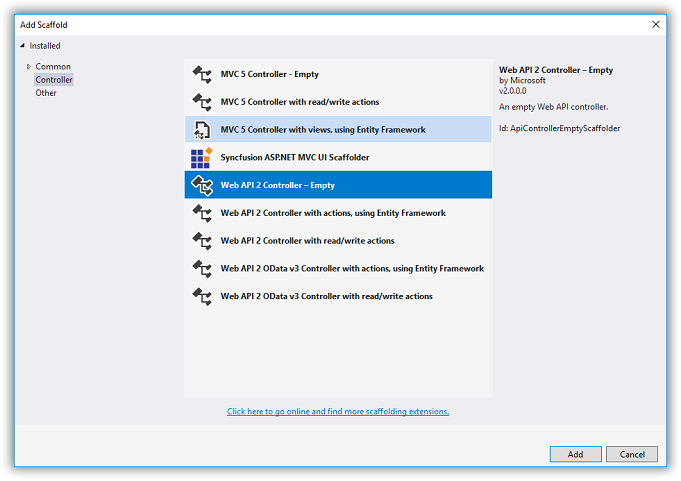Select the Other category
This screenshot has height=481, width=681.
[x=46, y=93]
